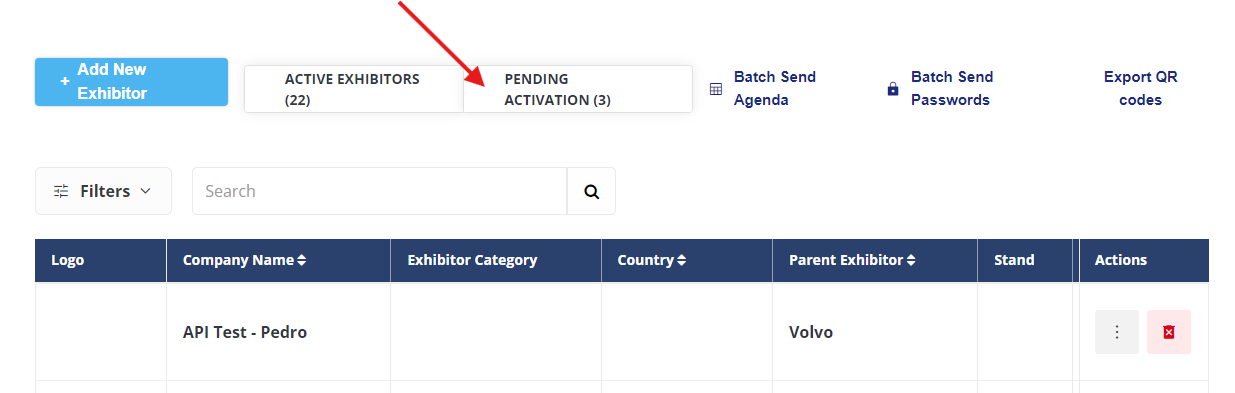This screenshot has height=393, width=1235.
Task: Click the Batch Send Agenda link
Action: (775, 88)
